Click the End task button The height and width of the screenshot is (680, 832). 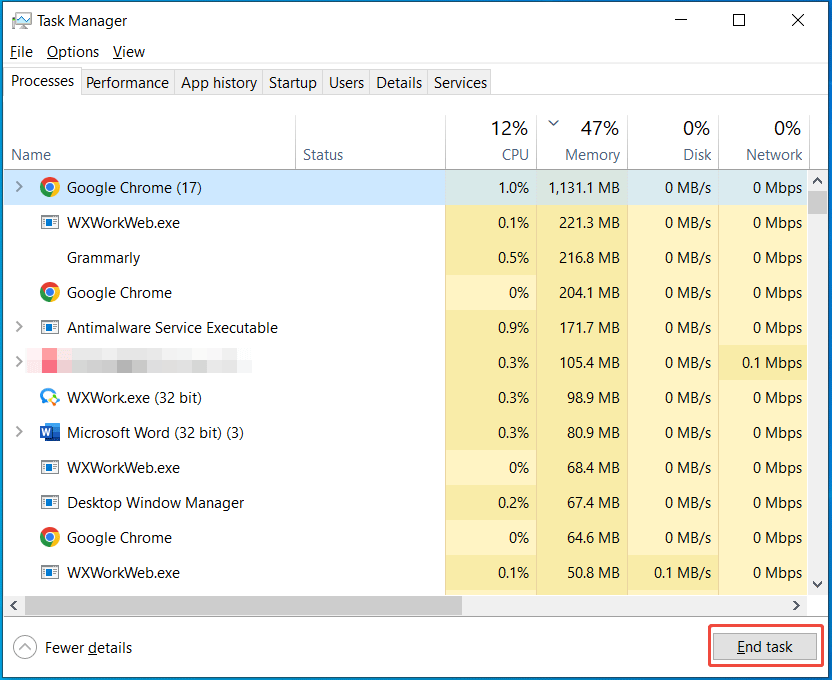pyautogui.click(x=764, y=646)
